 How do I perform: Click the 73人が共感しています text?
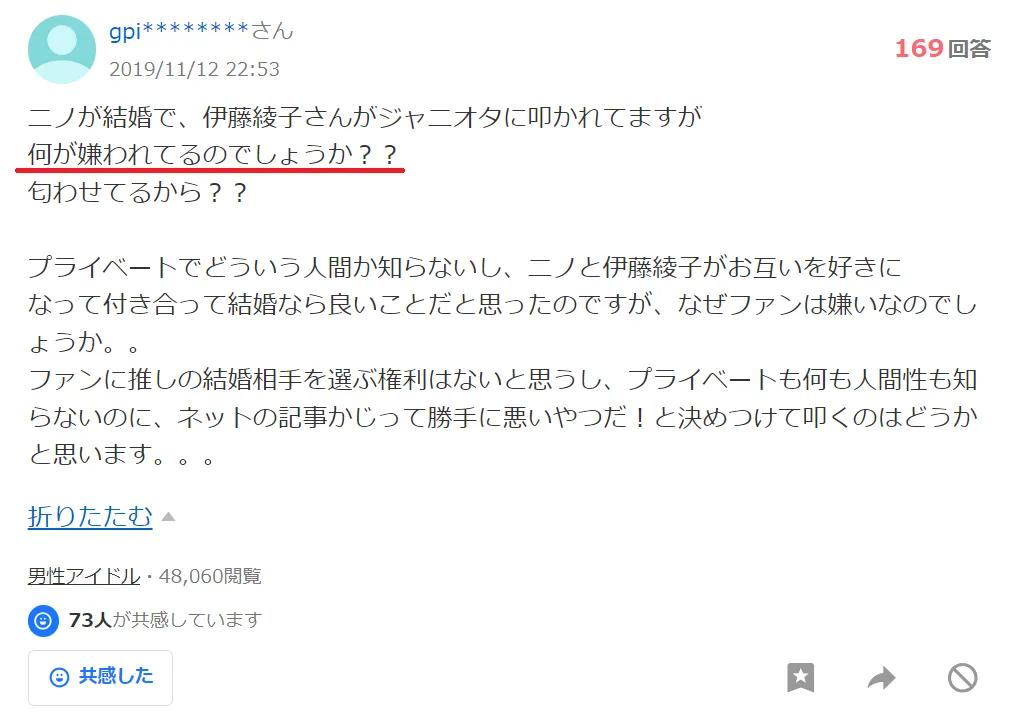click(x=165, y=620)
